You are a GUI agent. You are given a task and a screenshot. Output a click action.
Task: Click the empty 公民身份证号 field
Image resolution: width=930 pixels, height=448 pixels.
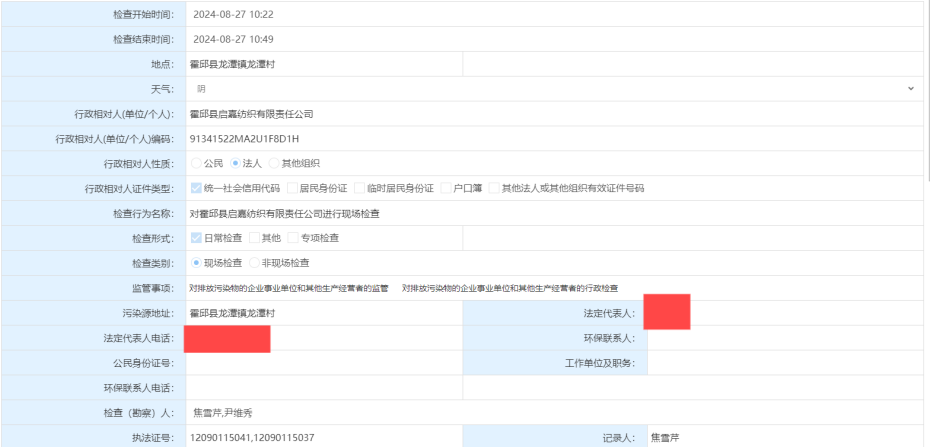coord(324,363)
